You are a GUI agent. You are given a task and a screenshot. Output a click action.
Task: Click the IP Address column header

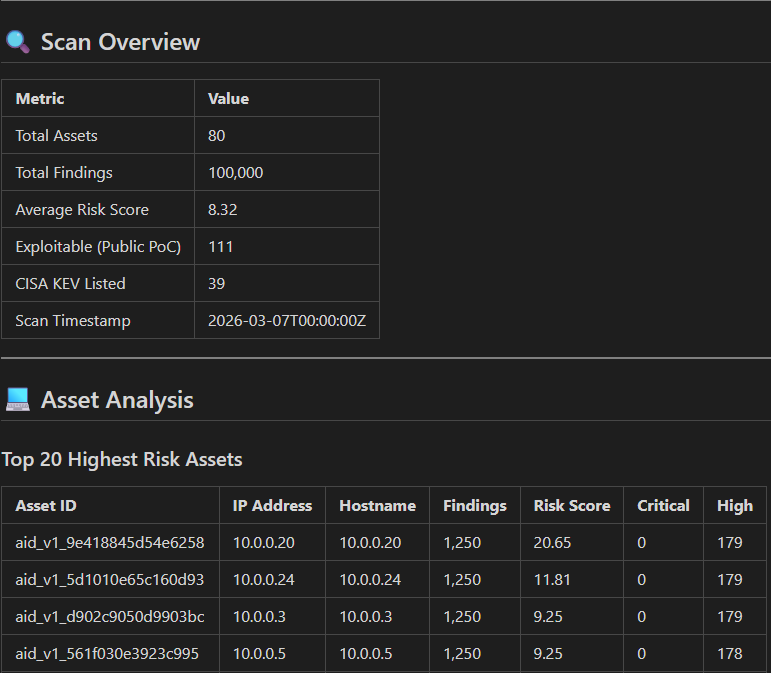pos(272,505)
